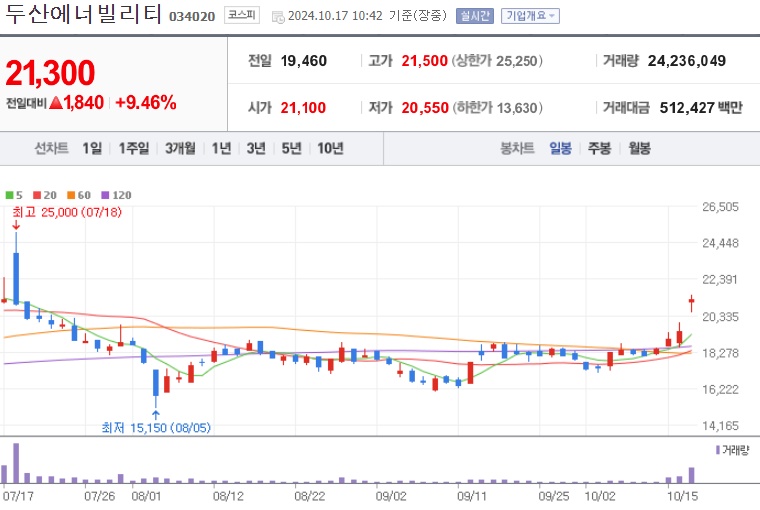760x510 pixels.
Task: Click the 09/11 date axis label
Action: tap(472, 496)
